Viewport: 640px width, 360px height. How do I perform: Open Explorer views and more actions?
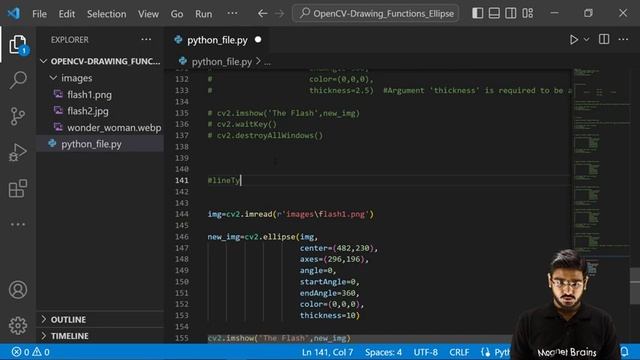pyautogui.click(x=146, y=40)
